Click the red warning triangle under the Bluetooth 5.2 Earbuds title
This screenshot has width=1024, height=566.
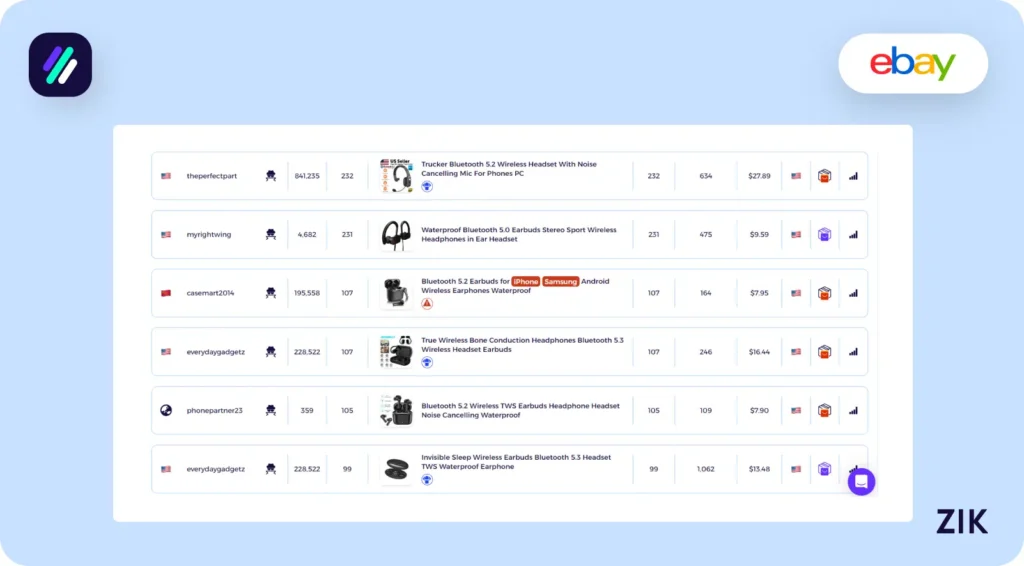coord(427,303)
